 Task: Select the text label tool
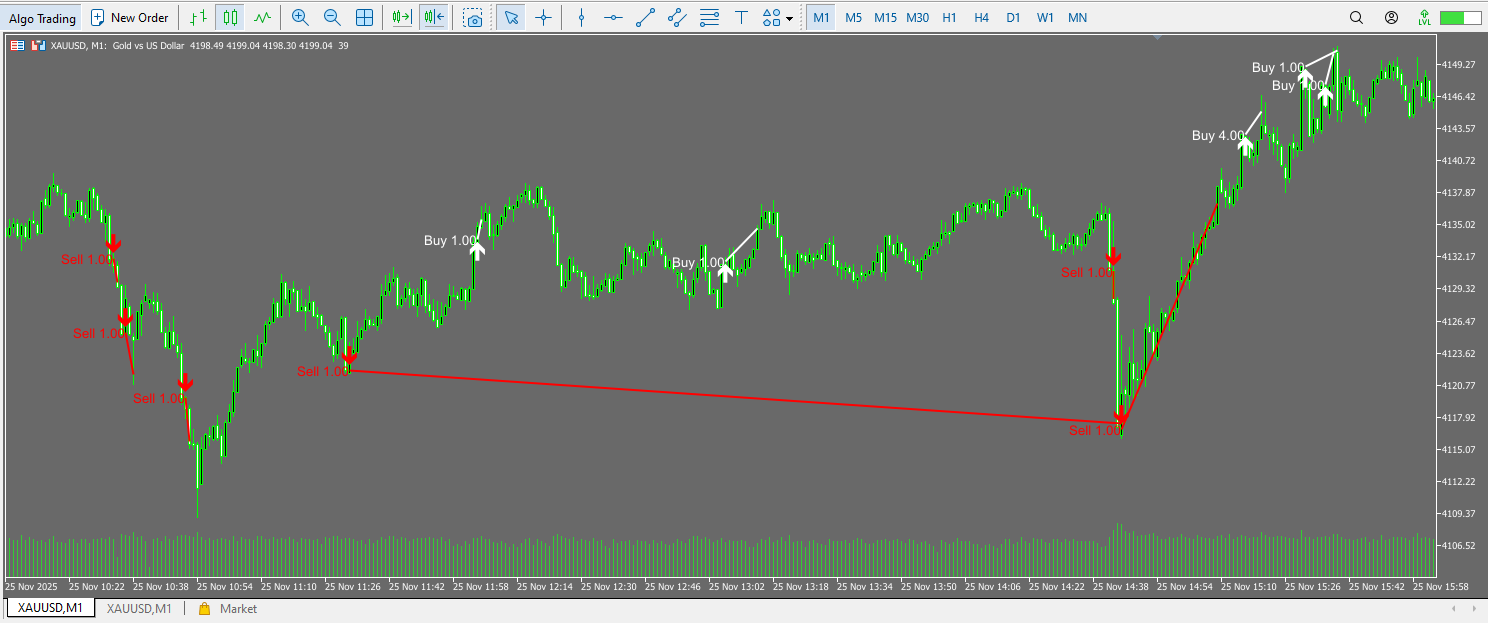click(741, 17)
